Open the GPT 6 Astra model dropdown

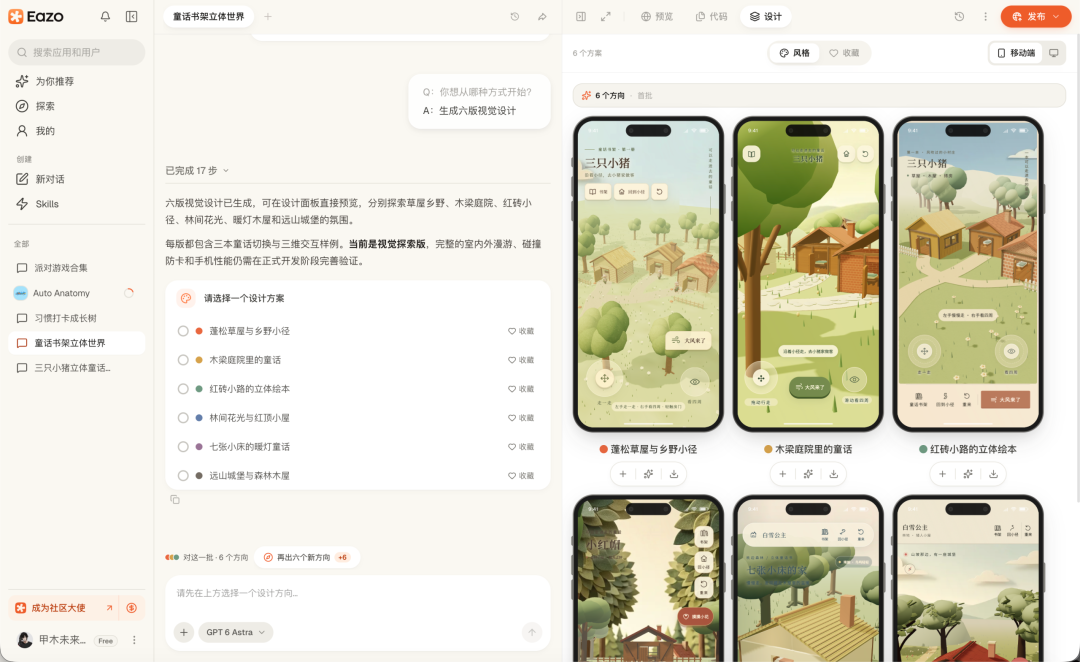236,632
